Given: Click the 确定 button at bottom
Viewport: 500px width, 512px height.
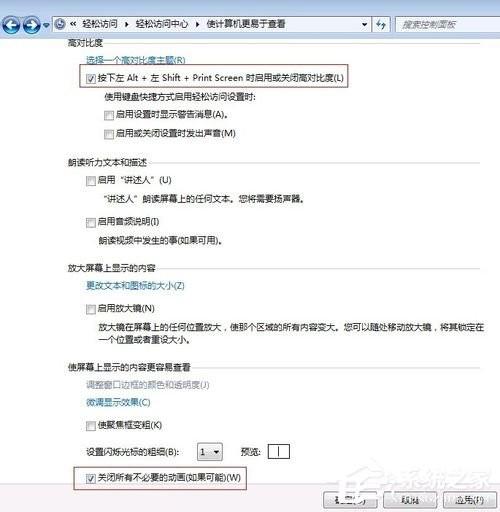Looking at the screenshot, I should 350,500.
